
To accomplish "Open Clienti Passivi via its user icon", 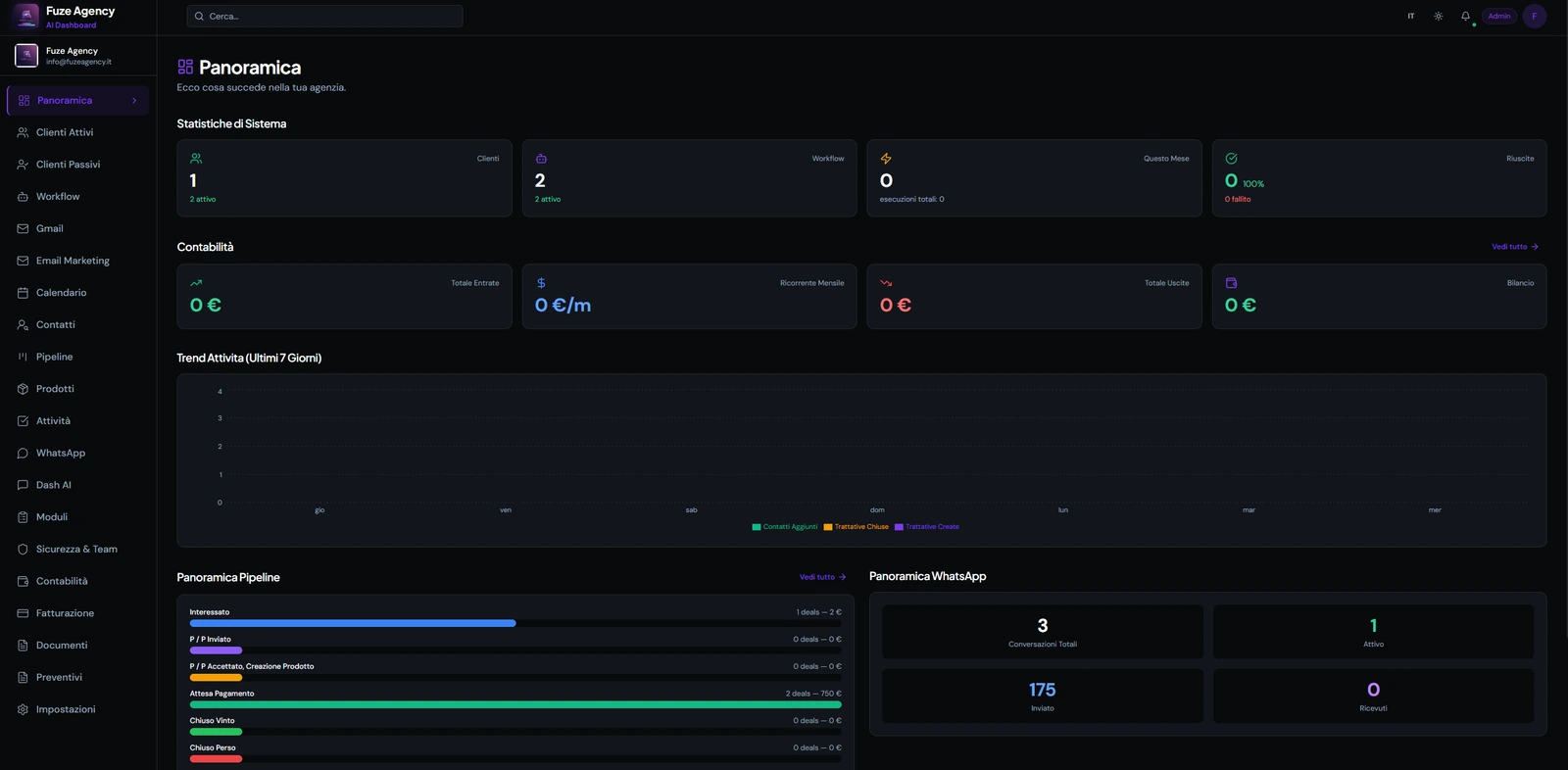I will point(23,165).
